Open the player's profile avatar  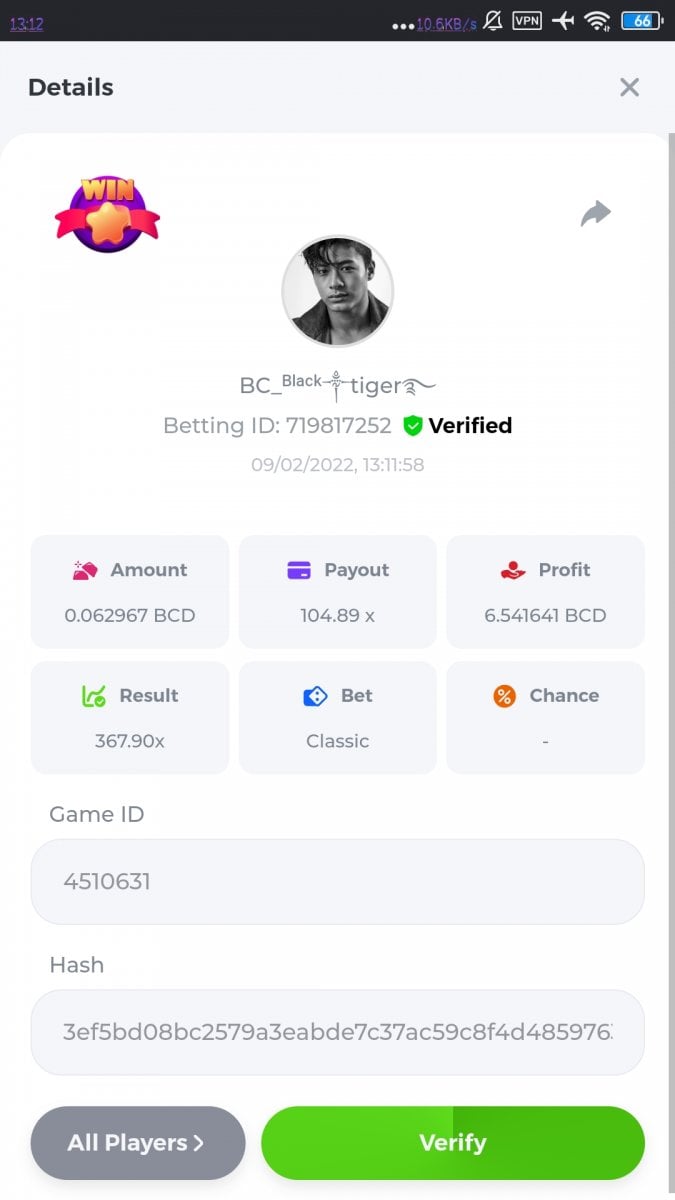(x=338, y=291)
